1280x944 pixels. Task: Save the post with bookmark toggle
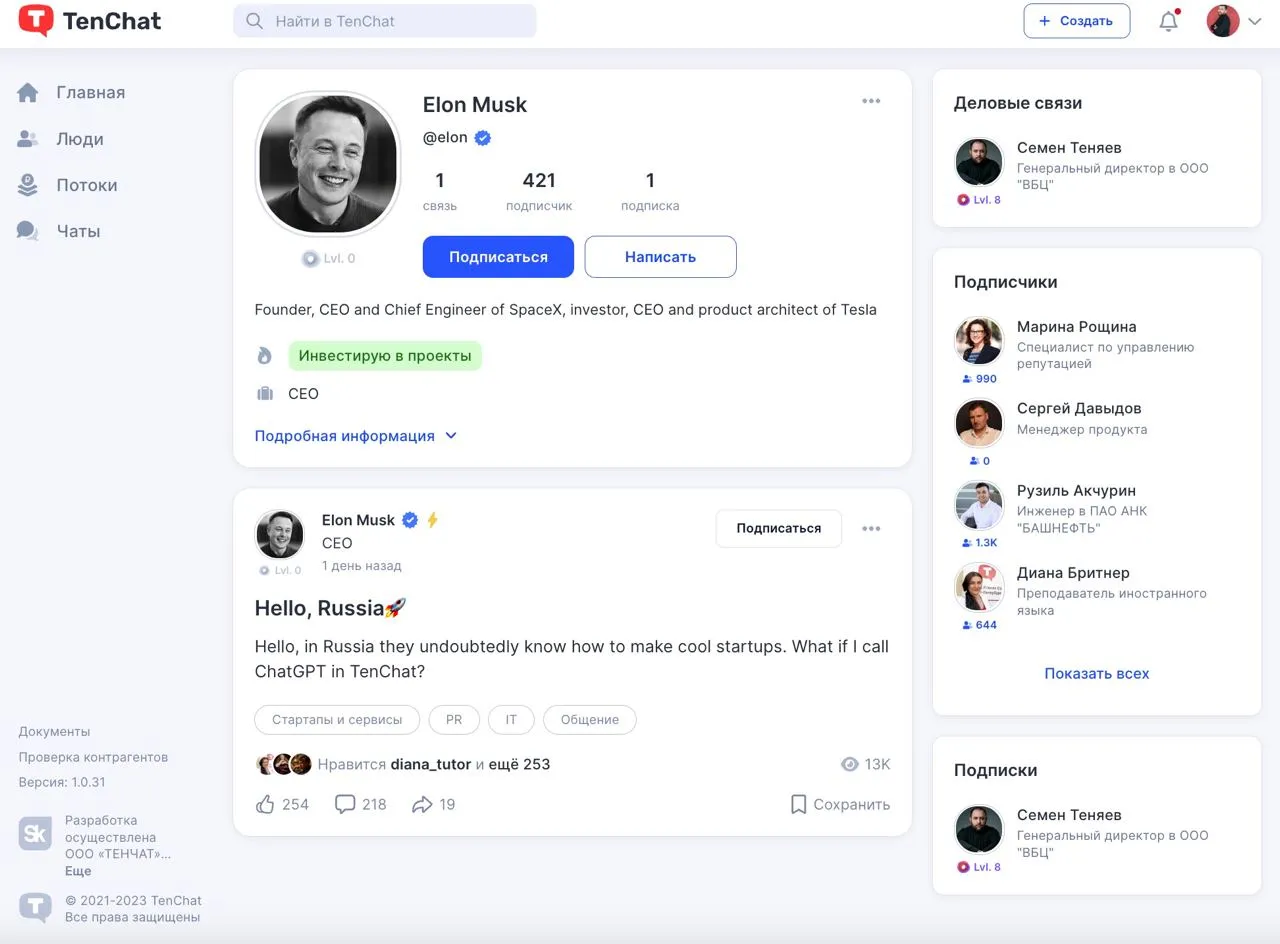tap(840, 804)
